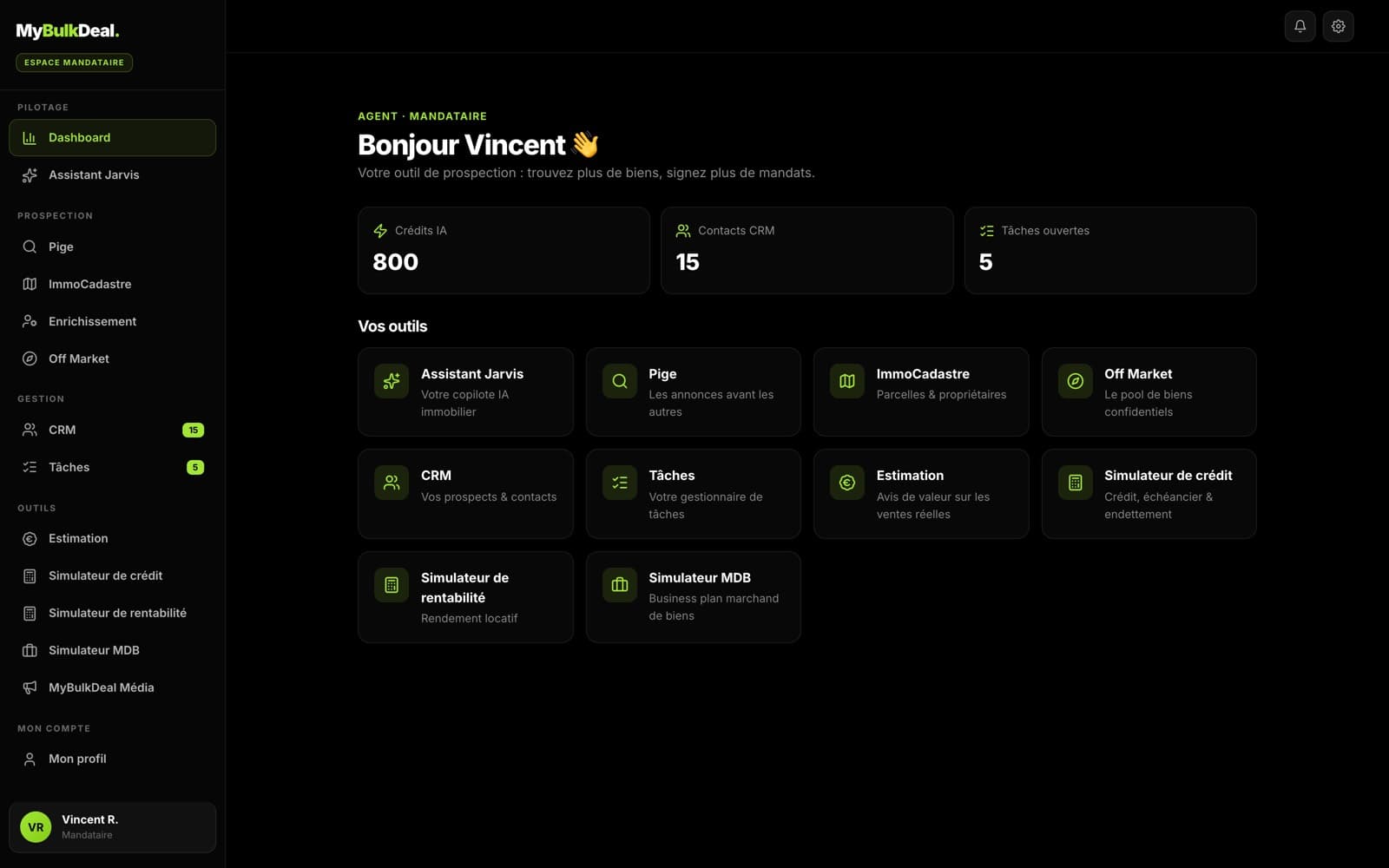Image resolution: width=1389 pixels, height=868 pixels.
Task: Click CRM badge showing 15
Action: click(x=193, y=430)
